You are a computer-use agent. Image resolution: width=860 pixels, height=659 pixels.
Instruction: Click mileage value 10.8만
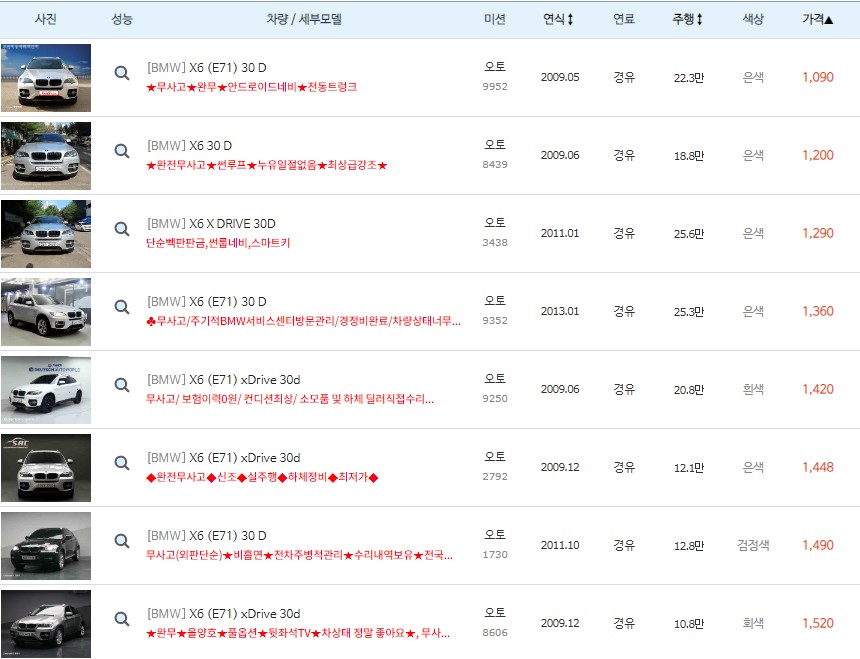tap(689, 624)
